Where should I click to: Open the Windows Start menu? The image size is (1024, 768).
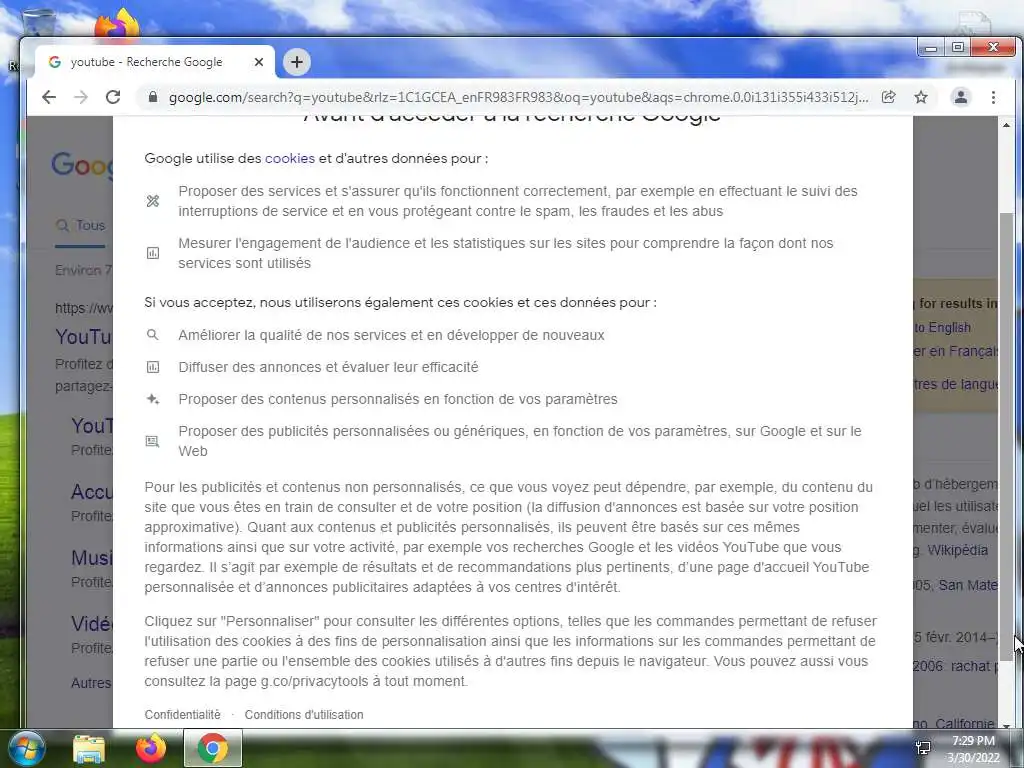tap(25, 748)
